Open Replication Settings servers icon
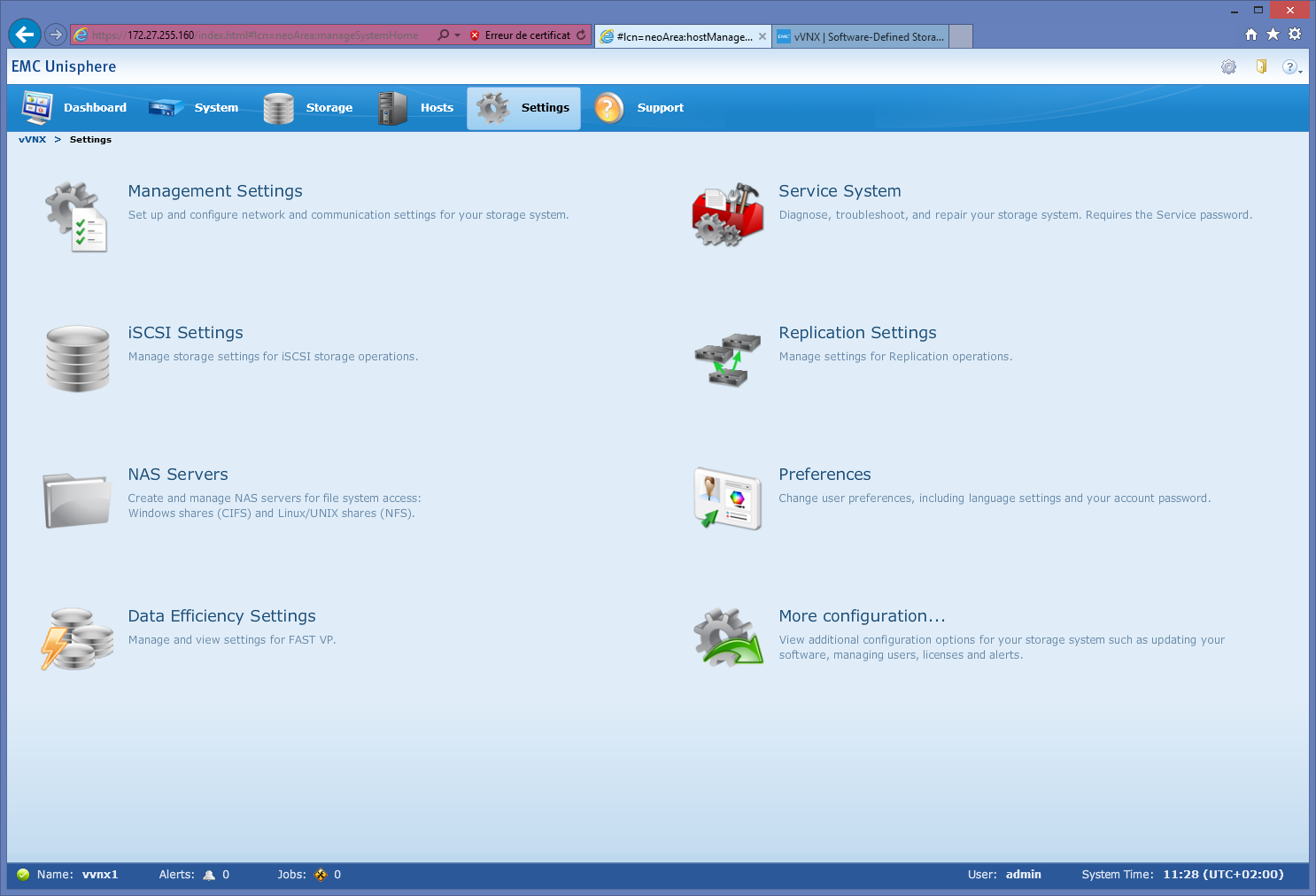Viewport: 1316px width, 896px height. (727, 359)
